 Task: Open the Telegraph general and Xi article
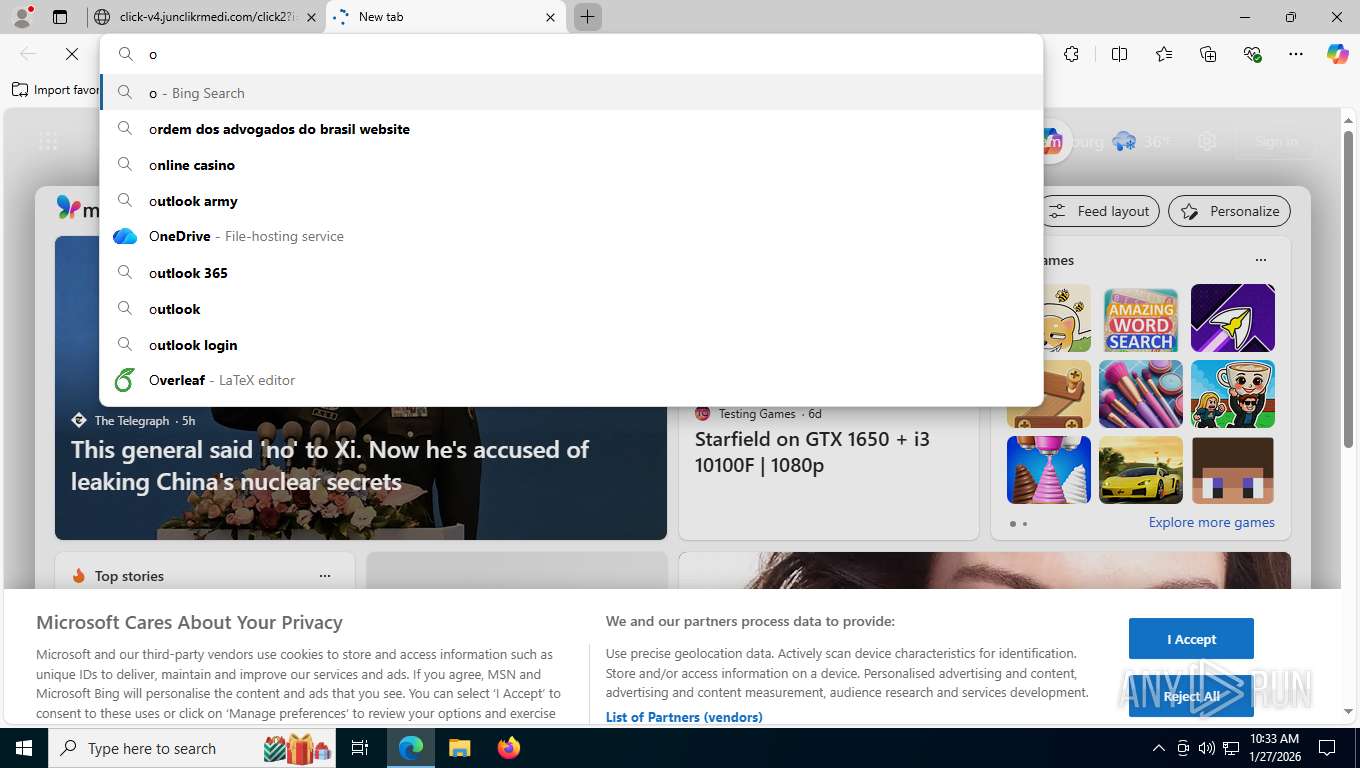click(330, 466)
